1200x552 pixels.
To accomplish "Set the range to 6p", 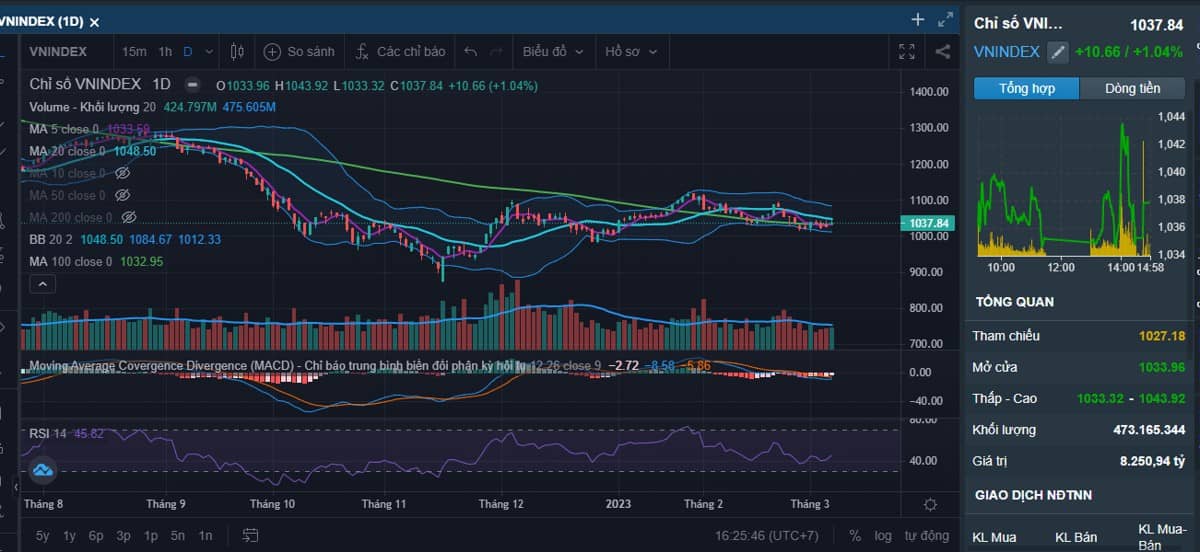I will click(x=96, y=535).
